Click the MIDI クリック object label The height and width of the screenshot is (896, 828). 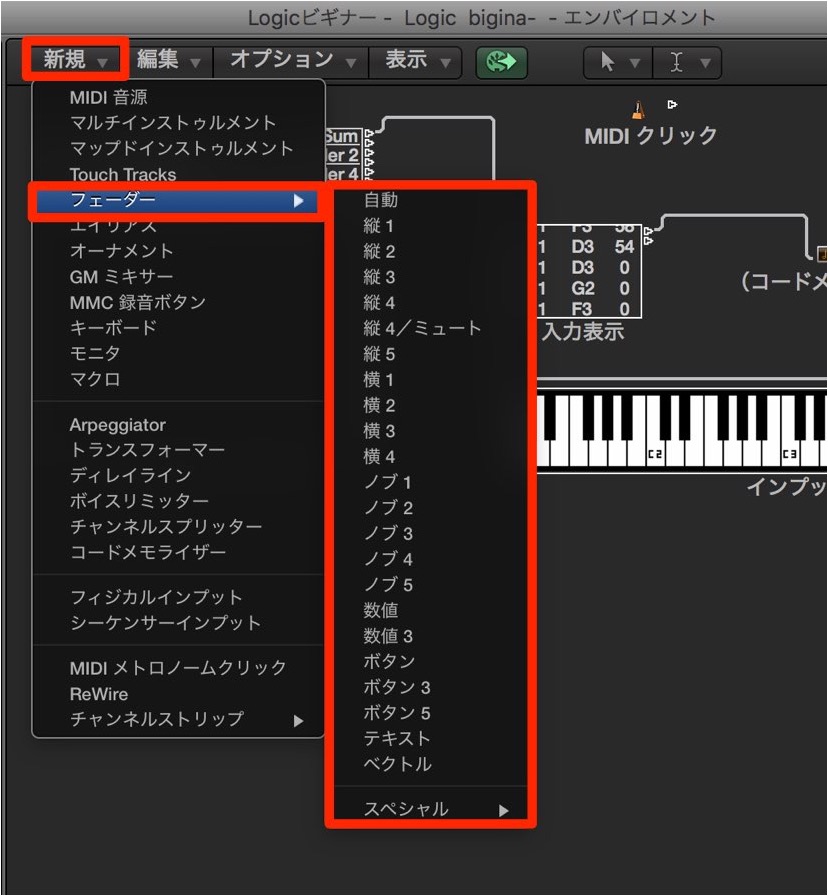650,136
